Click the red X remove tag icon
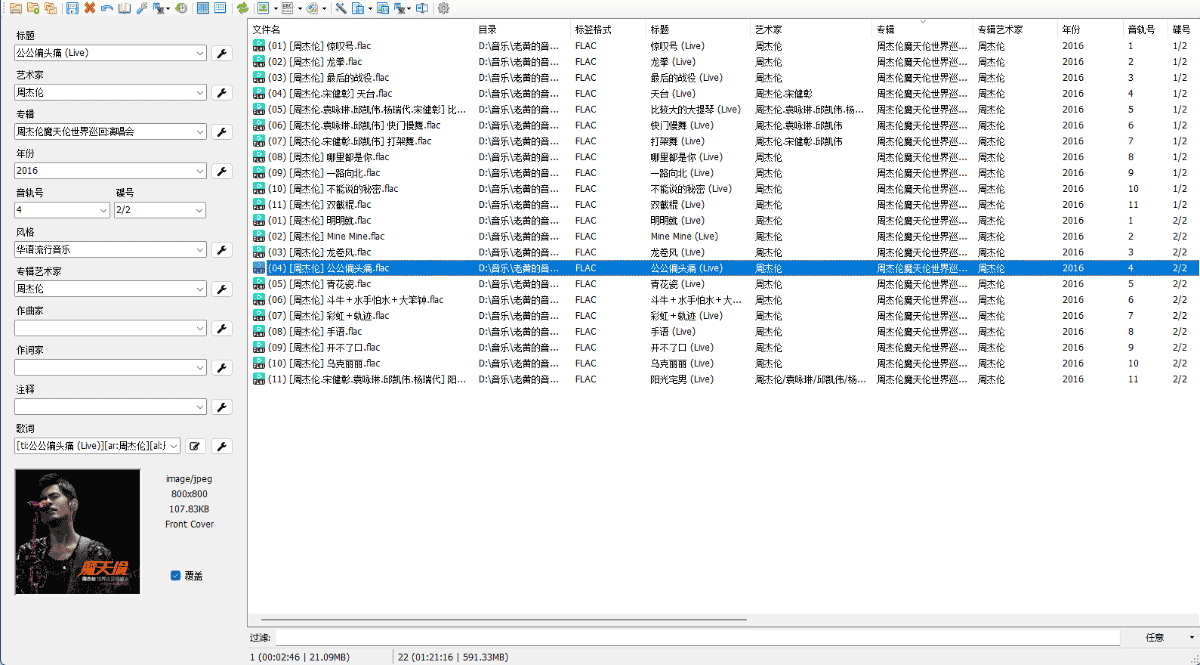Screen dimensions: 1200x665 90,8
